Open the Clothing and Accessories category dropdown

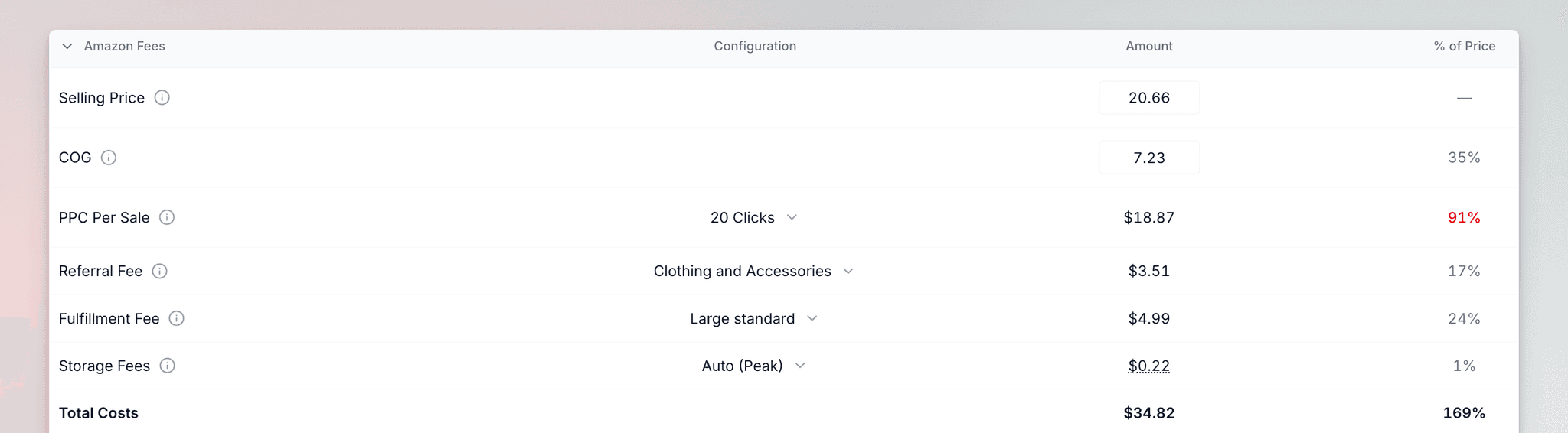point(754,271)
